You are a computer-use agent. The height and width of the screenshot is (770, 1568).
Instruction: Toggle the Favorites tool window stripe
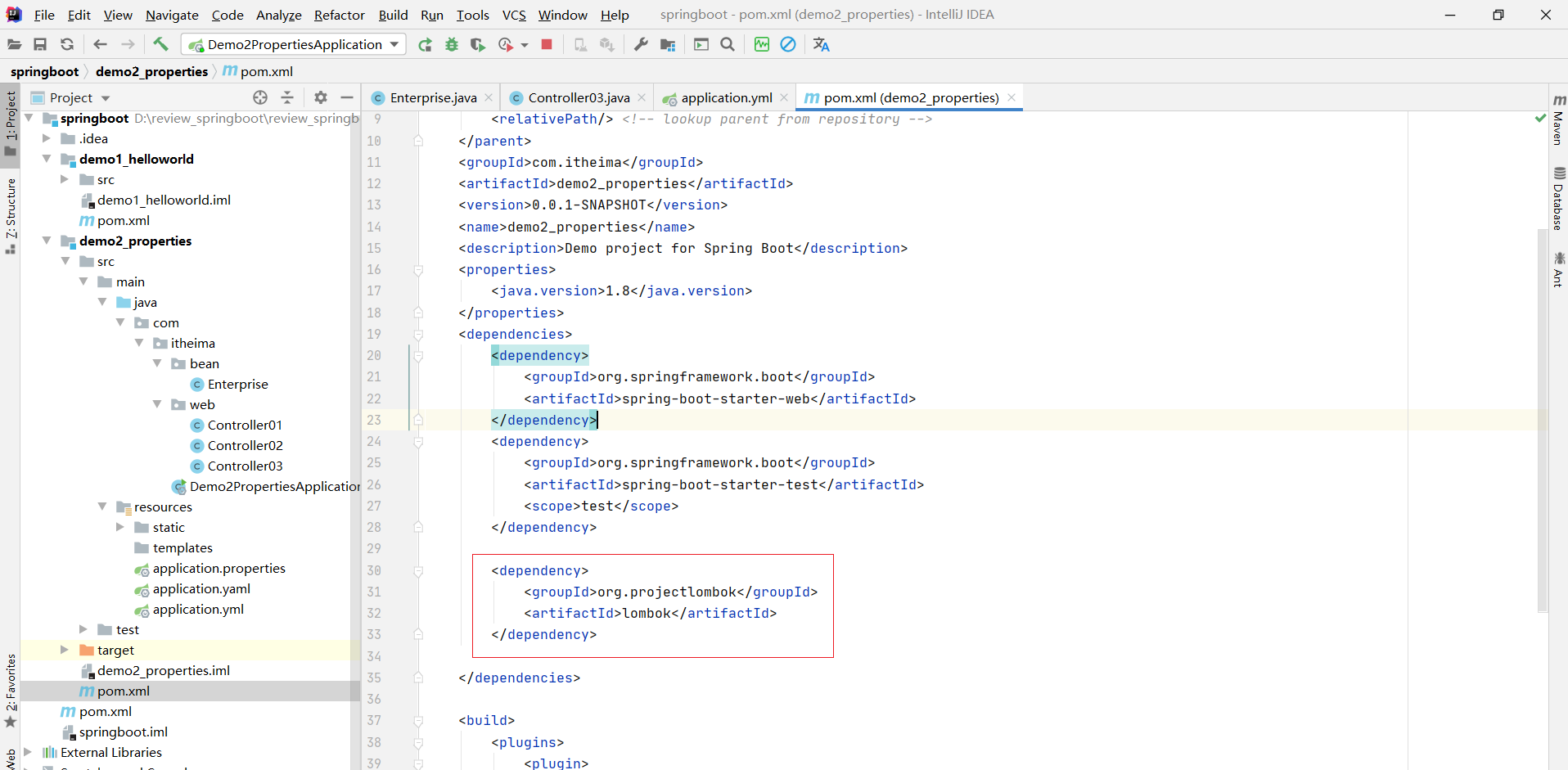click(x=10, y=690)
